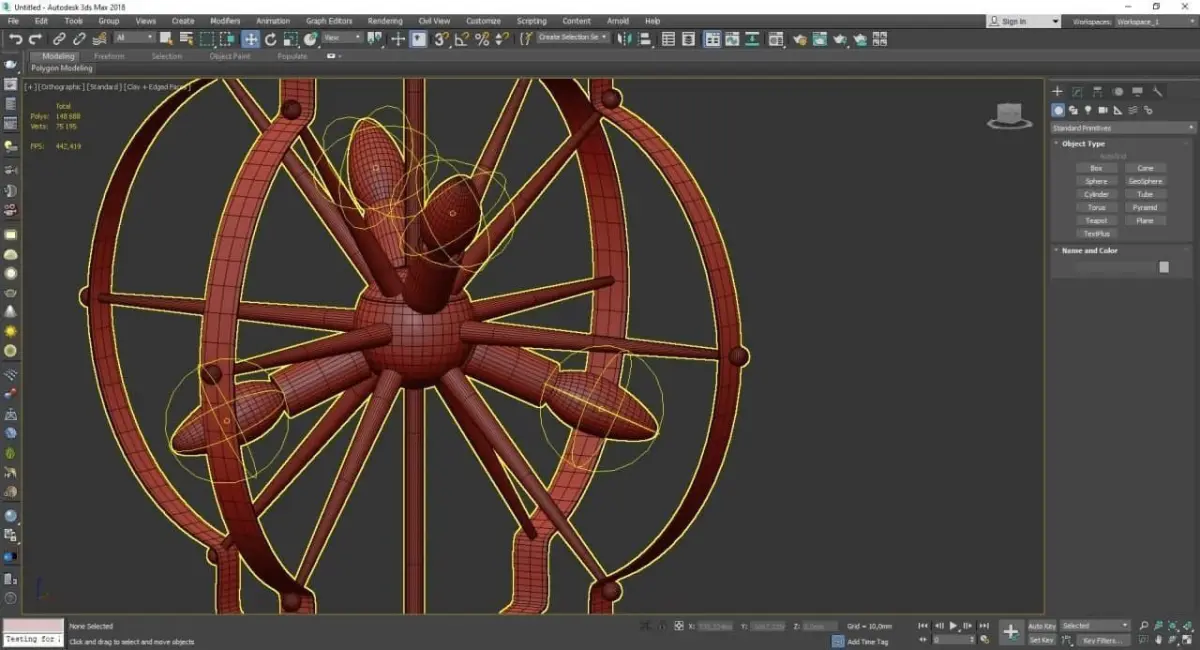Open the Modifiers menu

pyautogui.click(x=225, y=20)
